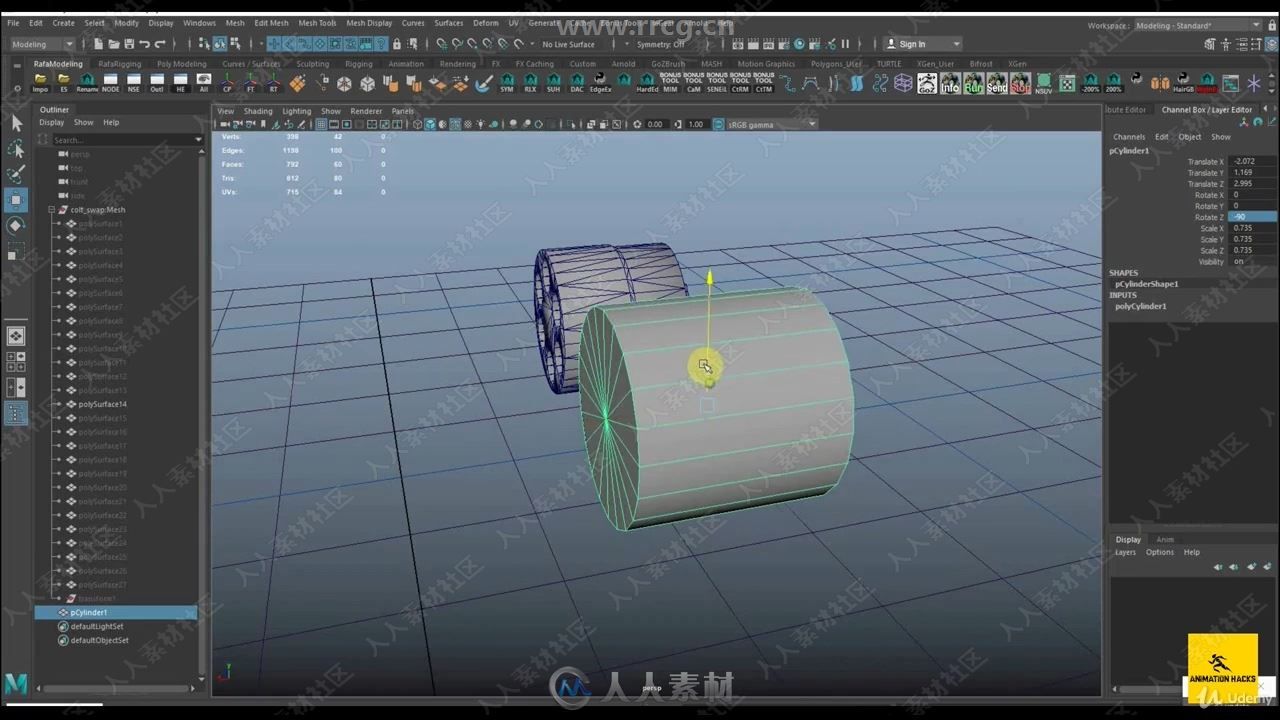Click the Run shelf icon

pos(973,83)
